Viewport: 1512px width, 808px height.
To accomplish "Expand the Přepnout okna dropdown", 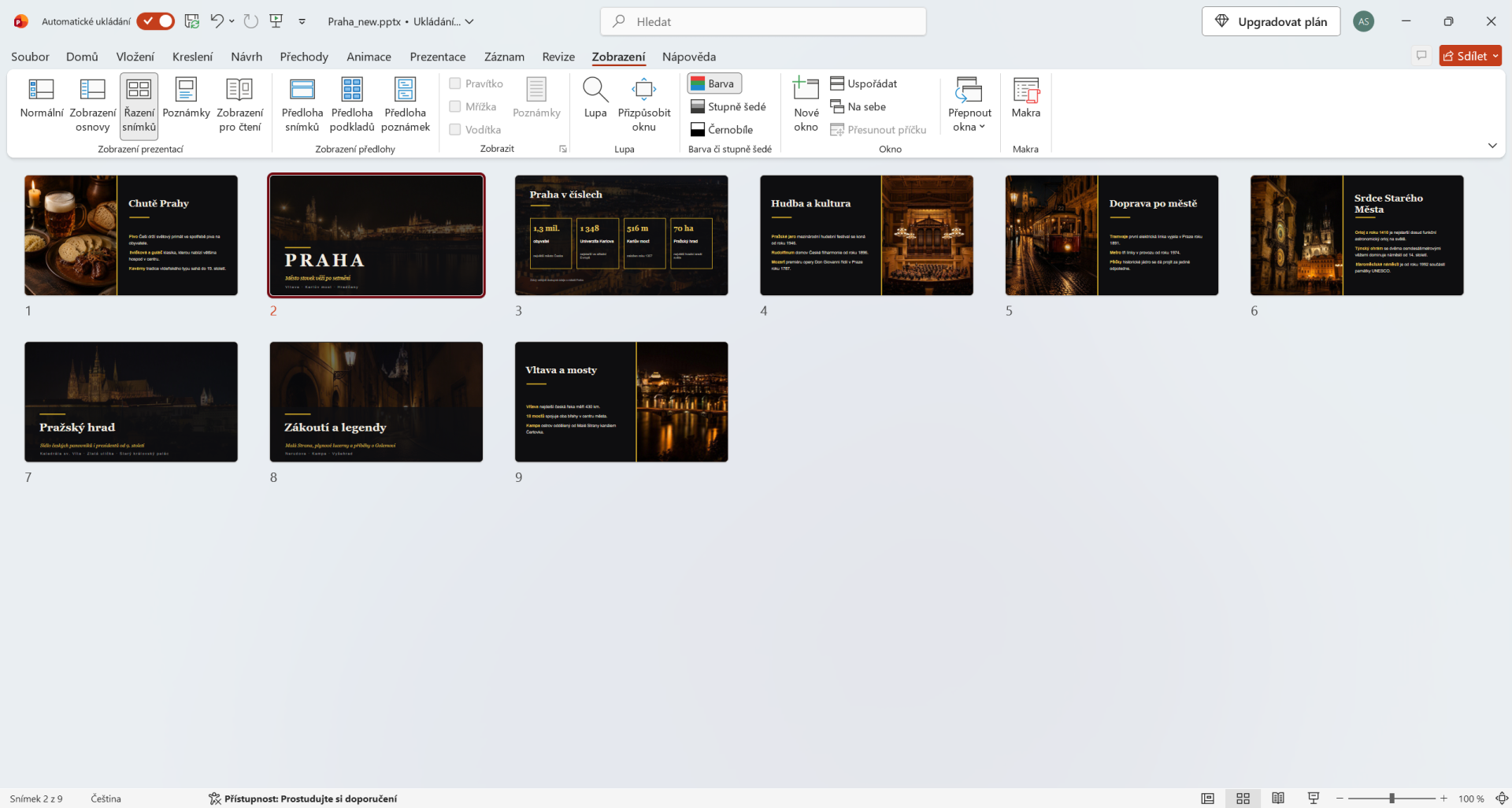I will click(969, 106).
